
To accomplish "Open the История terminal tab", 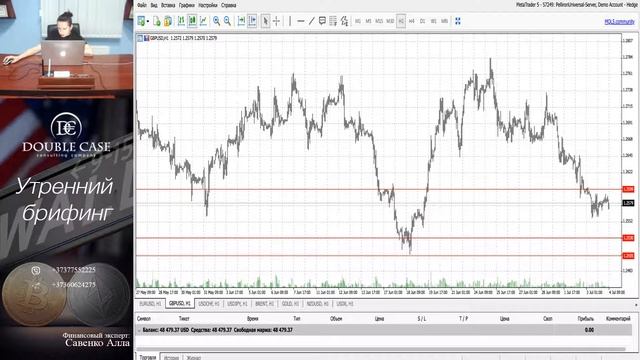I will coord(171,358).
